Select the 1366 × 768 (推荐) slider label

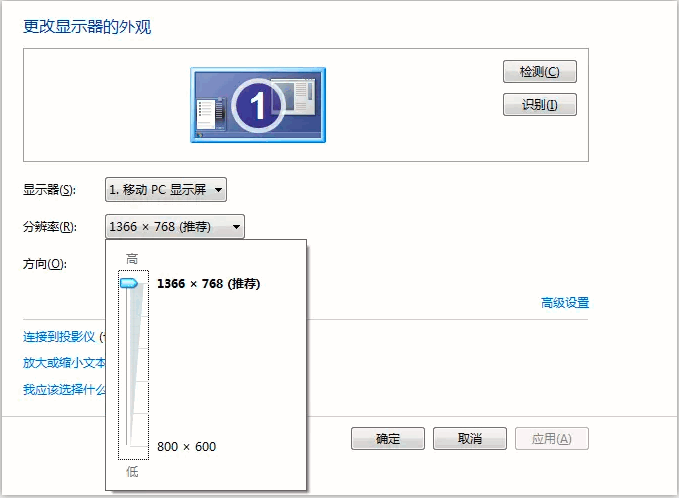point(209,284)
